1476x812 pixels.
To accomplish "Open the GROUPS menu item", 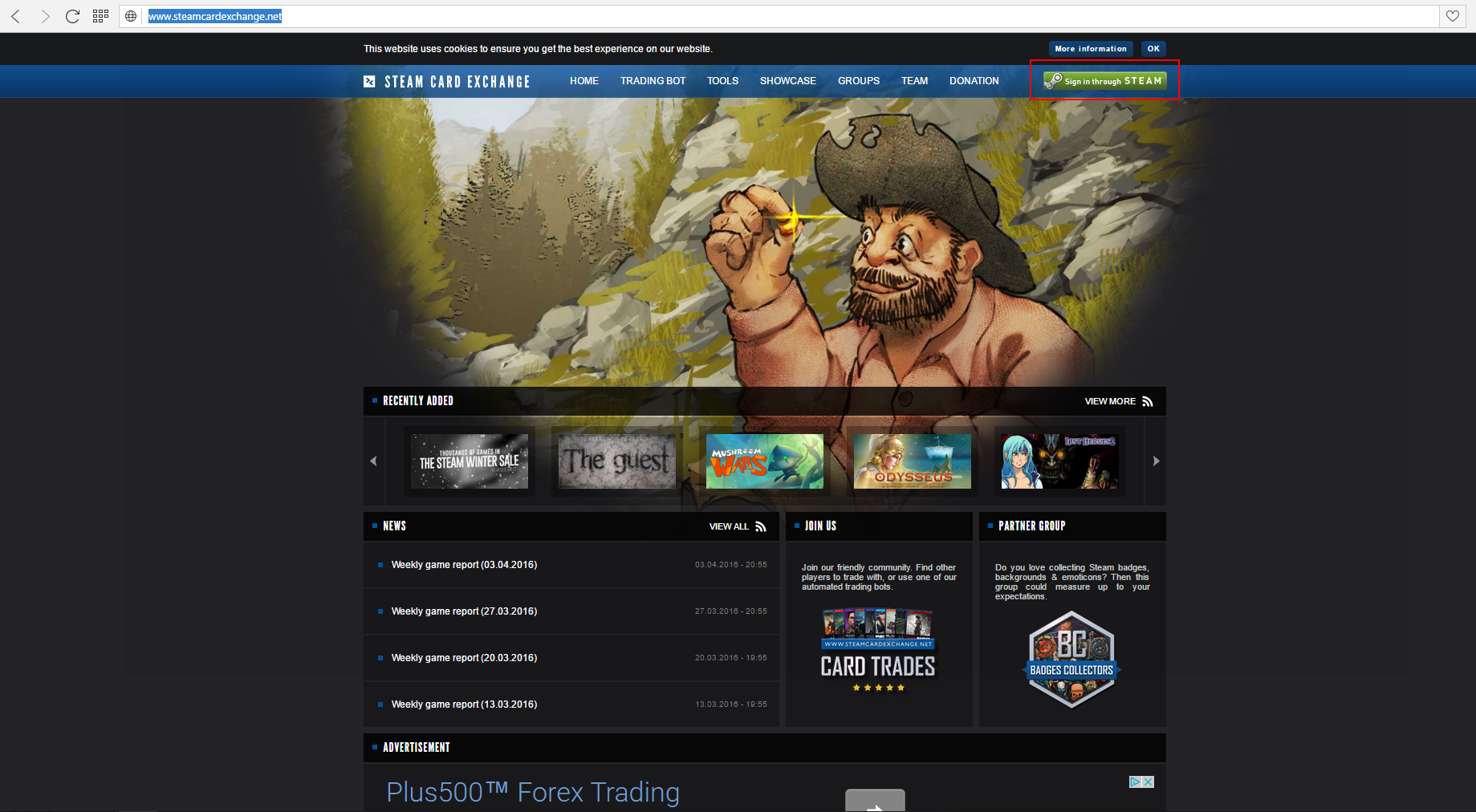I will tap(859, 81).
